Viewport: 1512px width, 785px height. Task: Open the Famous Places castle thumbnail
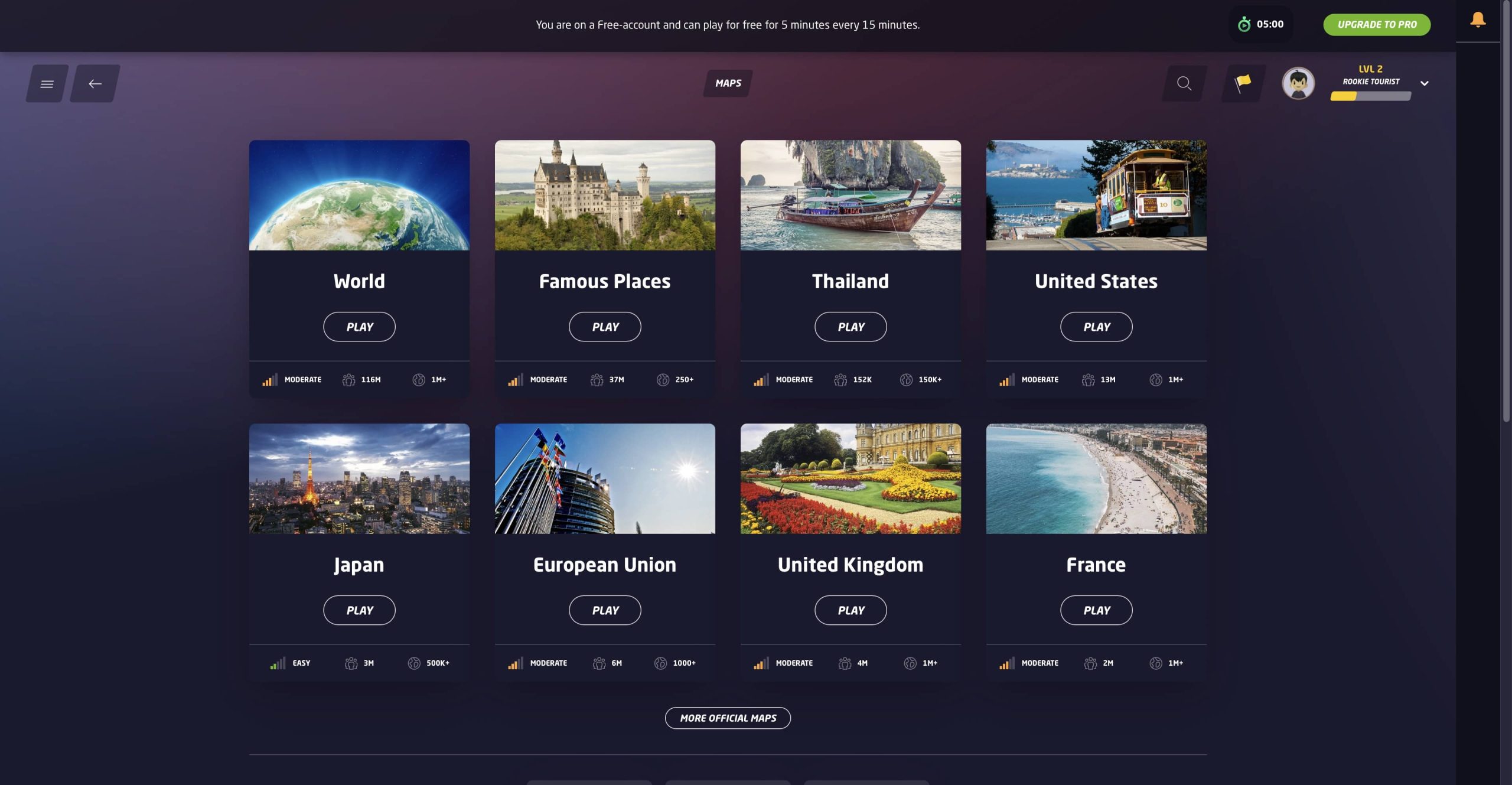click(605, 195)
